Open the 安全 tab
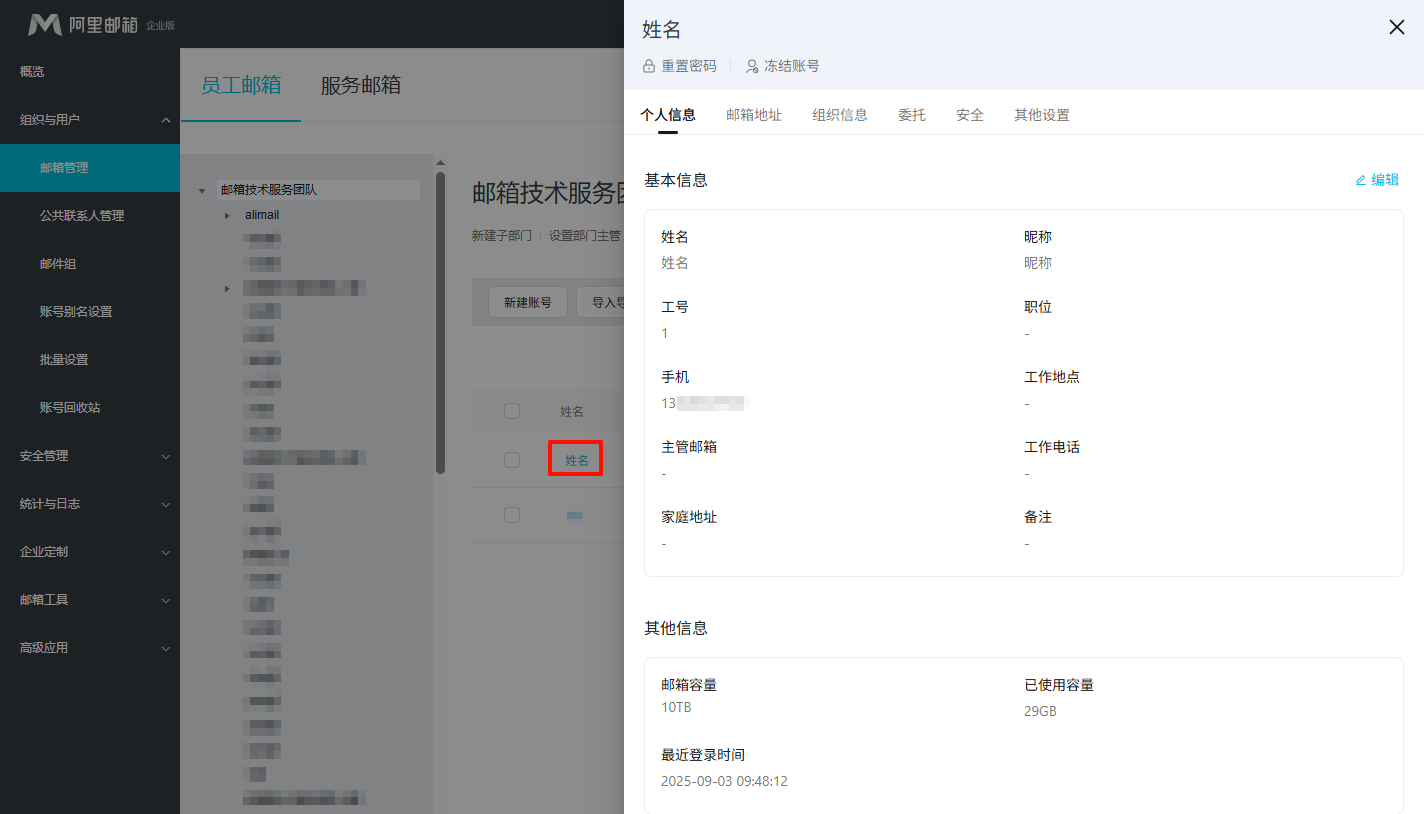1424x814 pixels. click(x=969, y=115)
